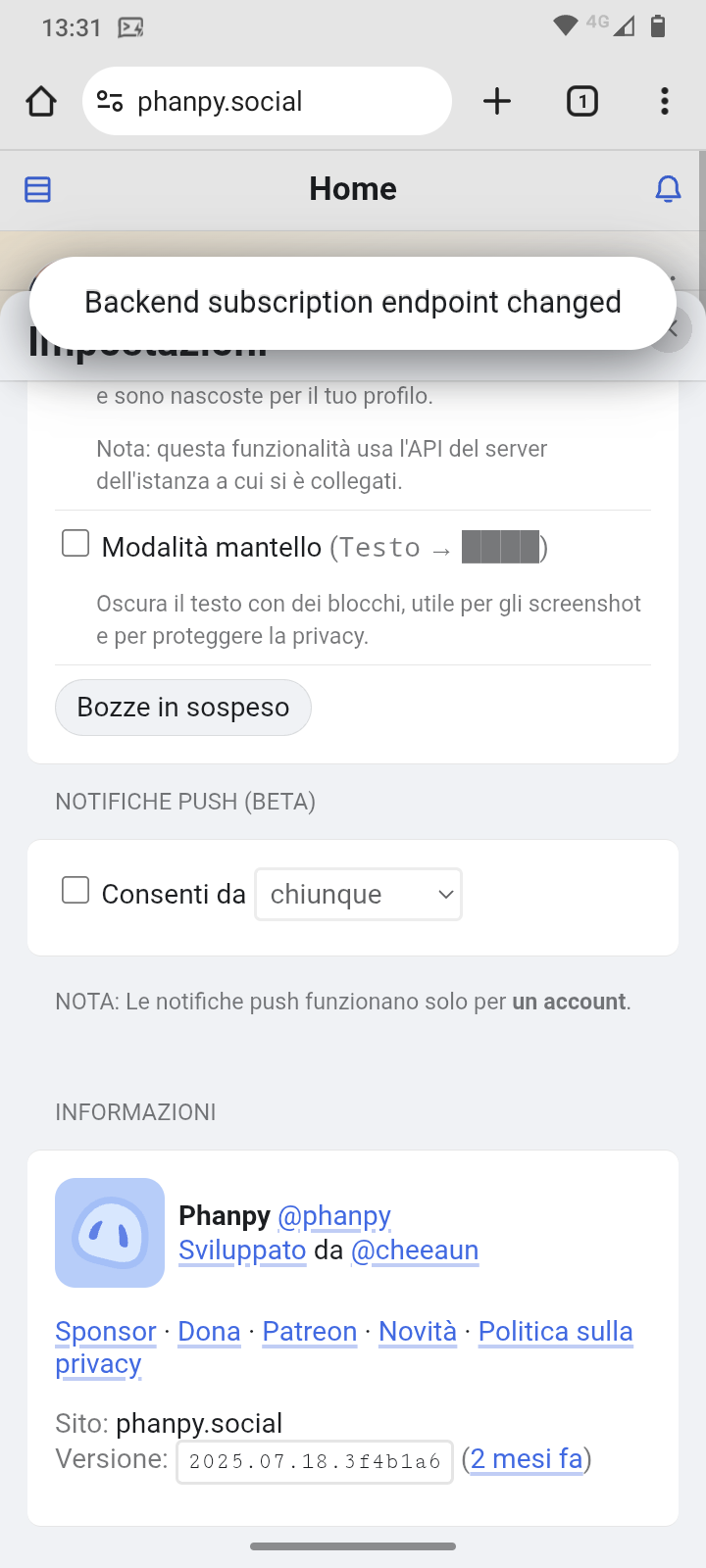Open the Bozze in sospeso button
The image size is (706, 1568).
tap(183, 708)
